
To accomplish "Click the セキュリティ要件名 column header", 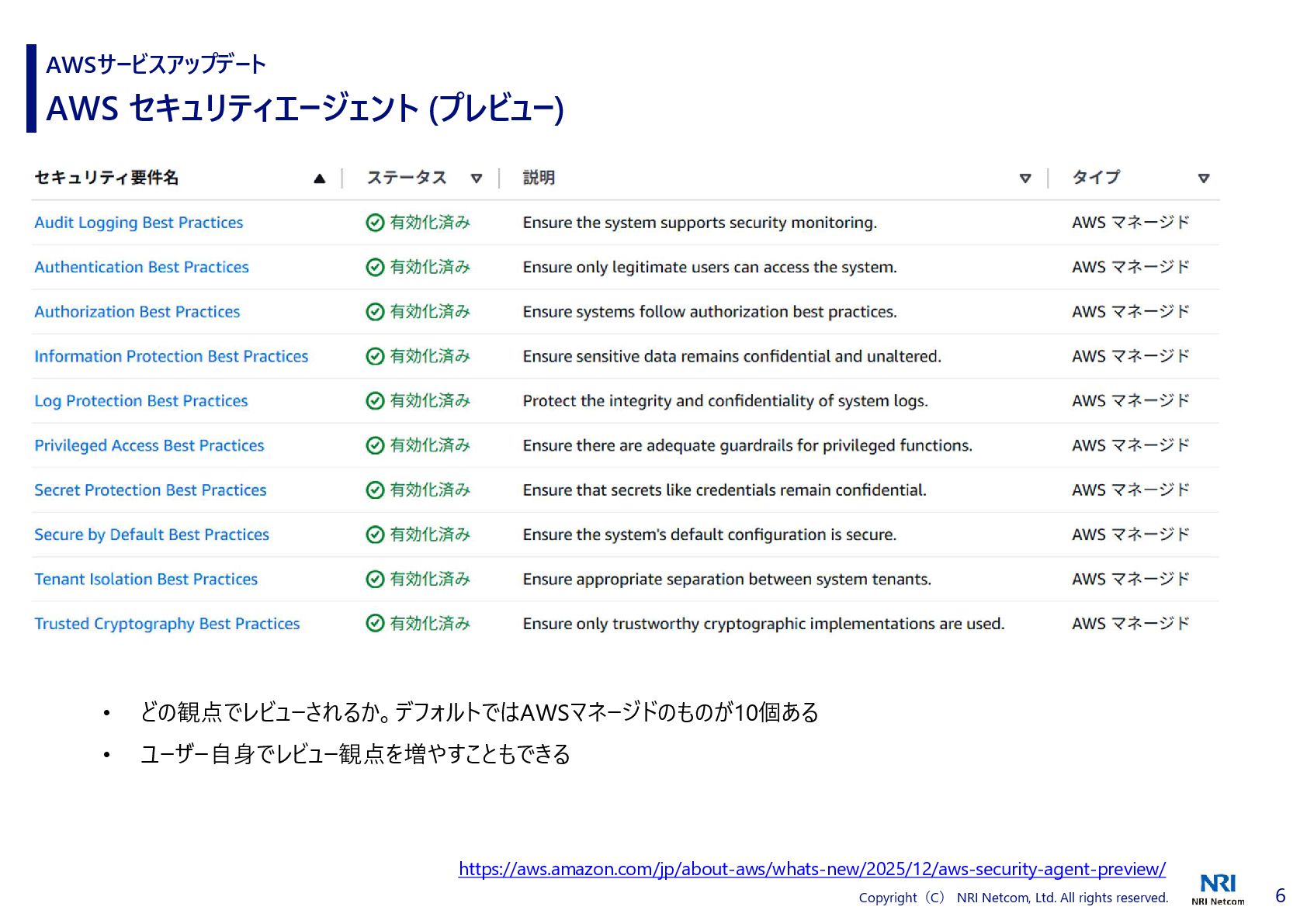I will click(x=106, y=178).
